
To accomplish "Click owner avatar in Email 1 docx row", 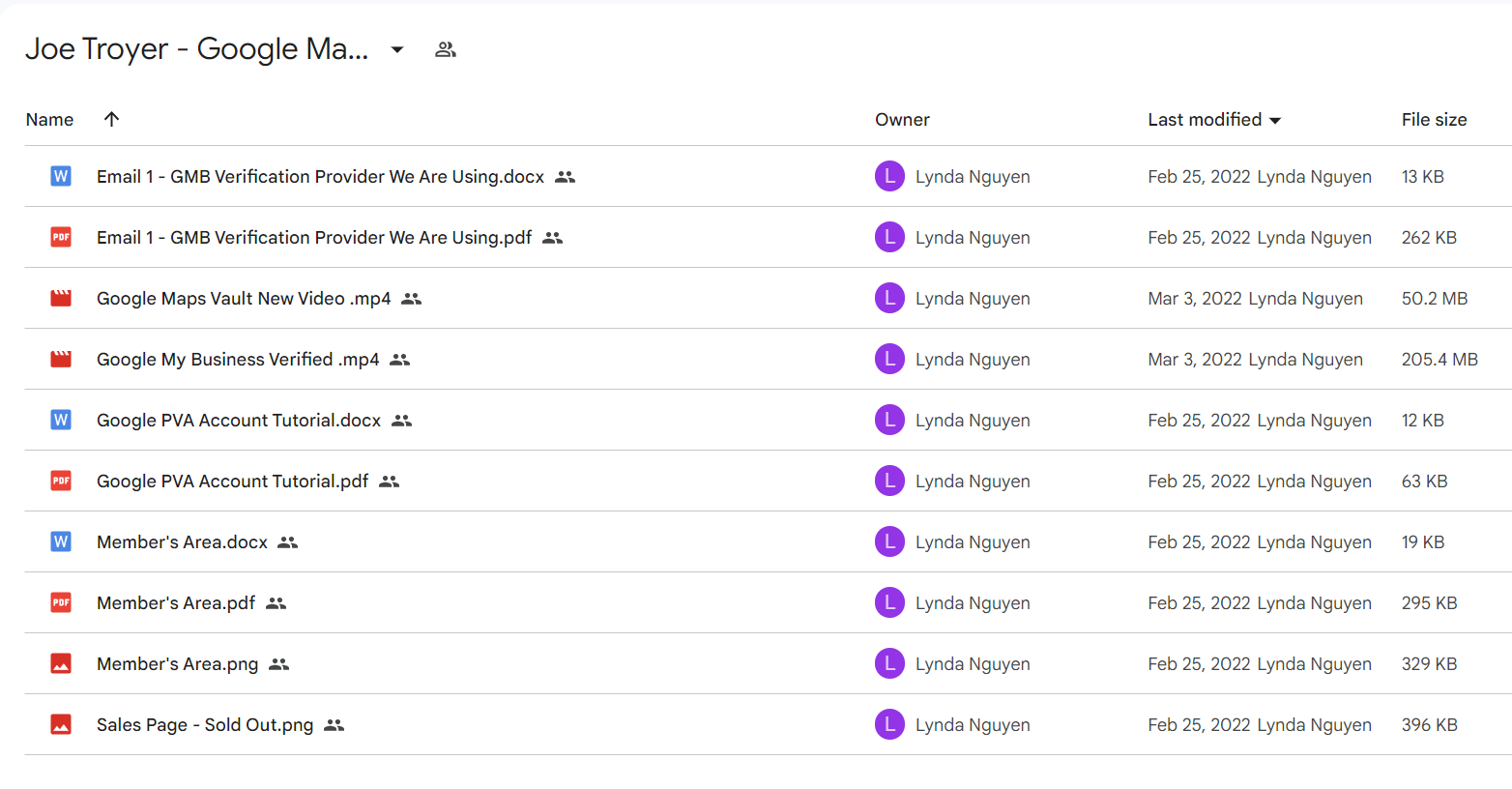I will (889, 176).
